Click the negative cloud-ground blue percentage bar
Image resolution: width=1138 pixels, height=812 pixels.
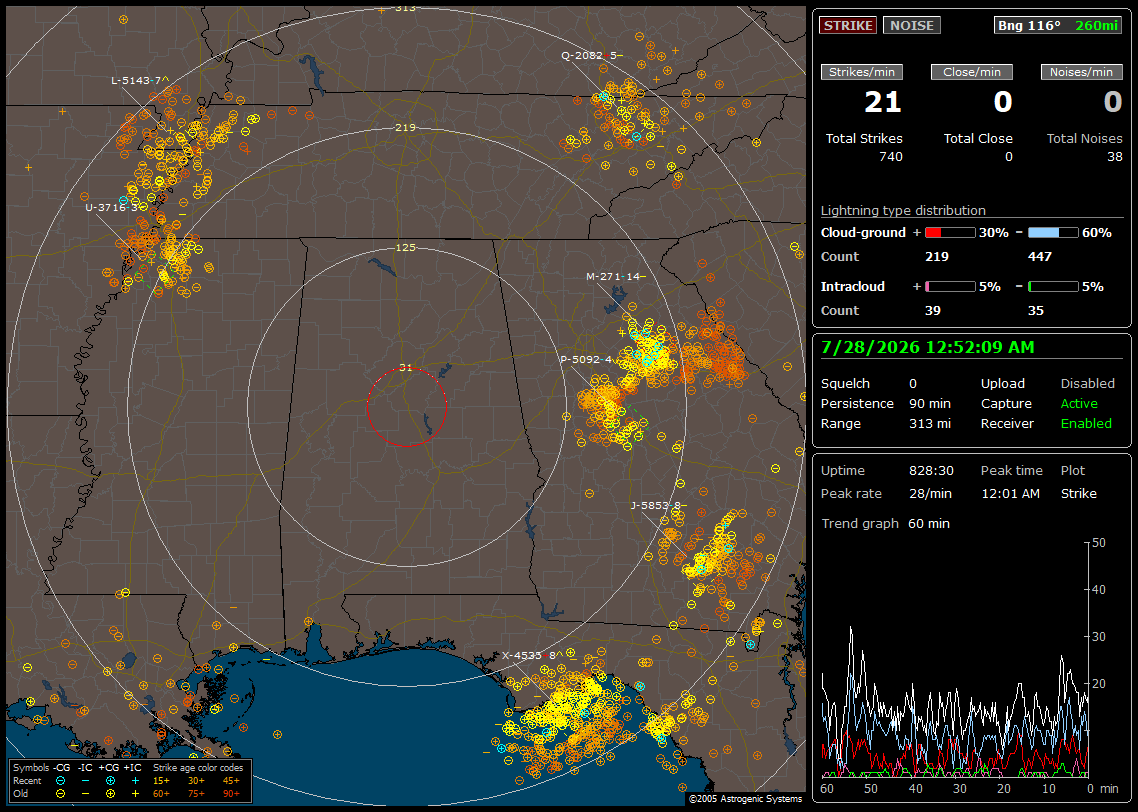point(1053,233)
